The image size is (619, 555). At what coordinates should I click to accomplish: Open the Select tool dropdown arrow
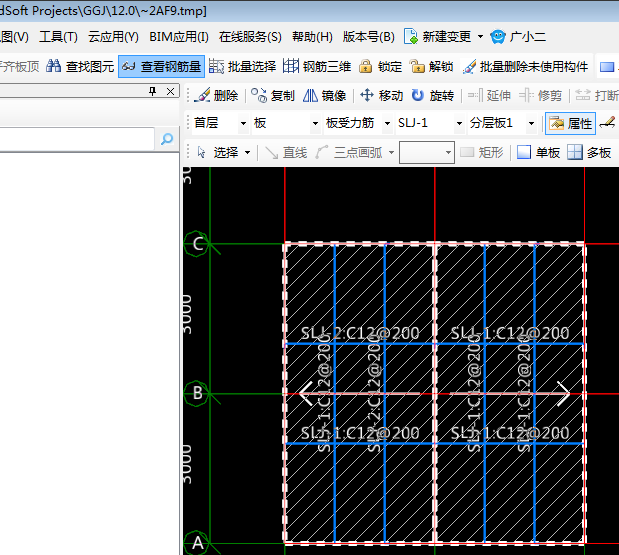pos(248,152)
